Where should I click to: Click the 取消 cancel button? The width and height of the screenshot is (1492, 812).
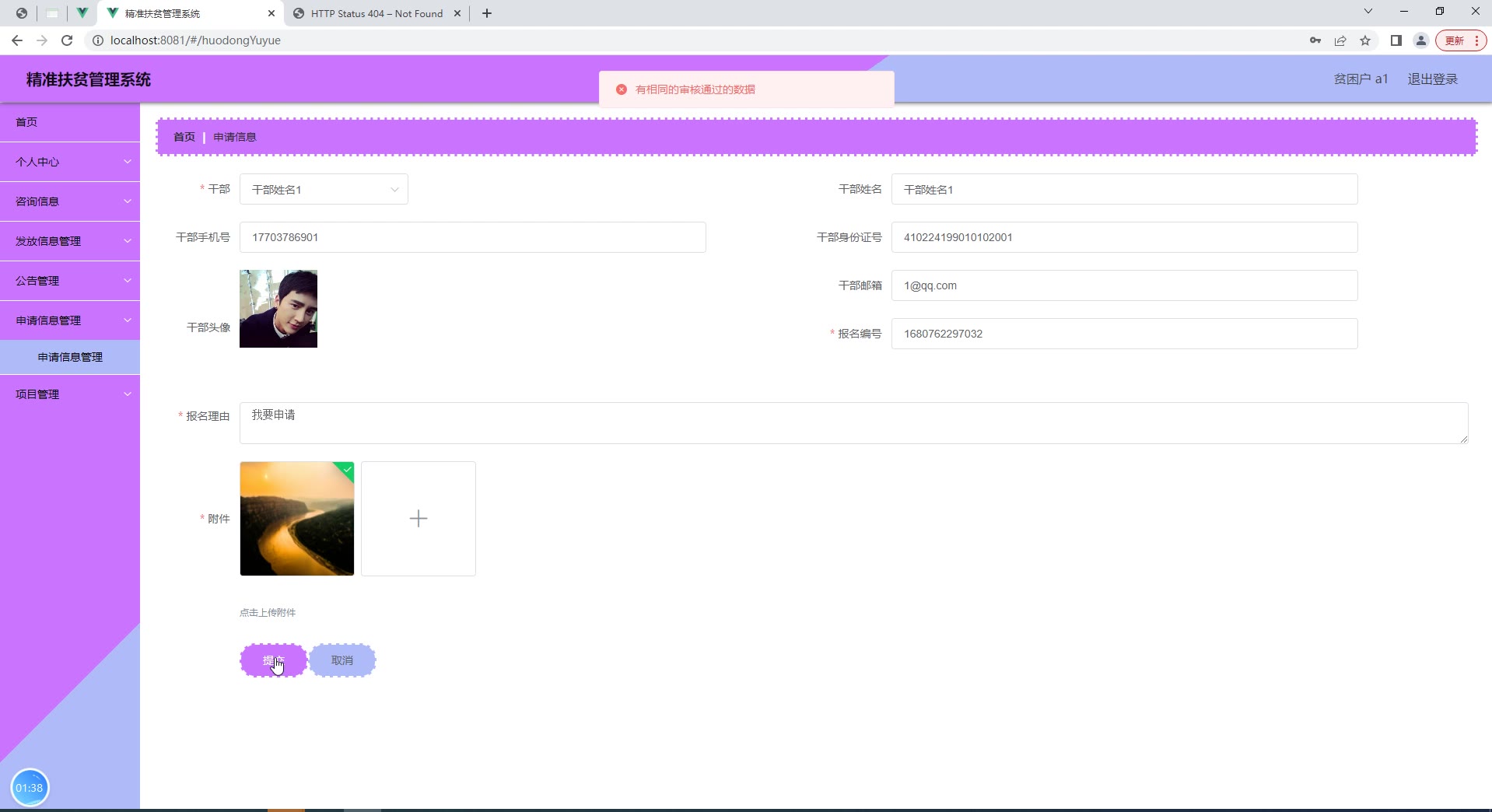(342, 660)
